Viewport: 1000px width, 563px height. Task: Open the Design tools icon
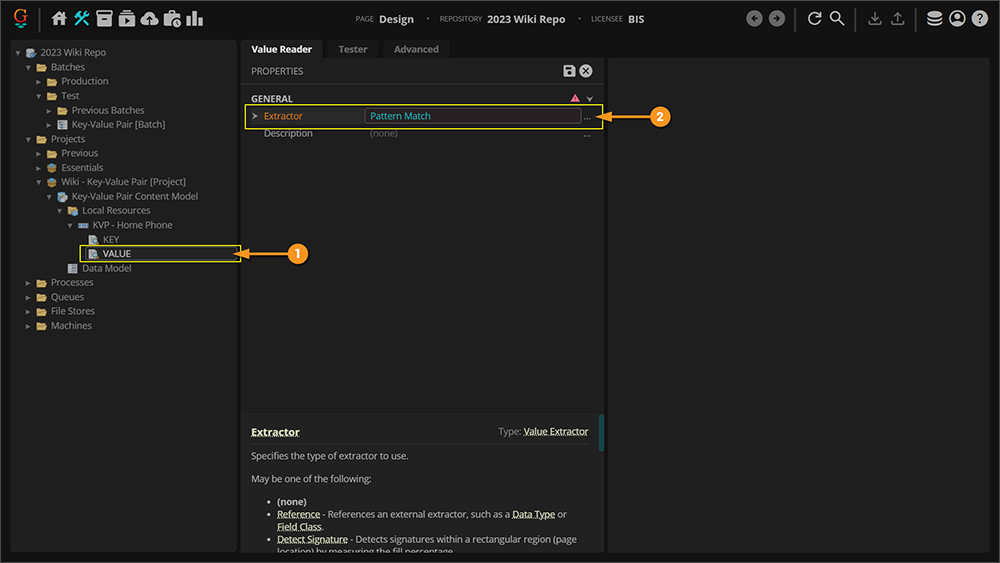82,18
